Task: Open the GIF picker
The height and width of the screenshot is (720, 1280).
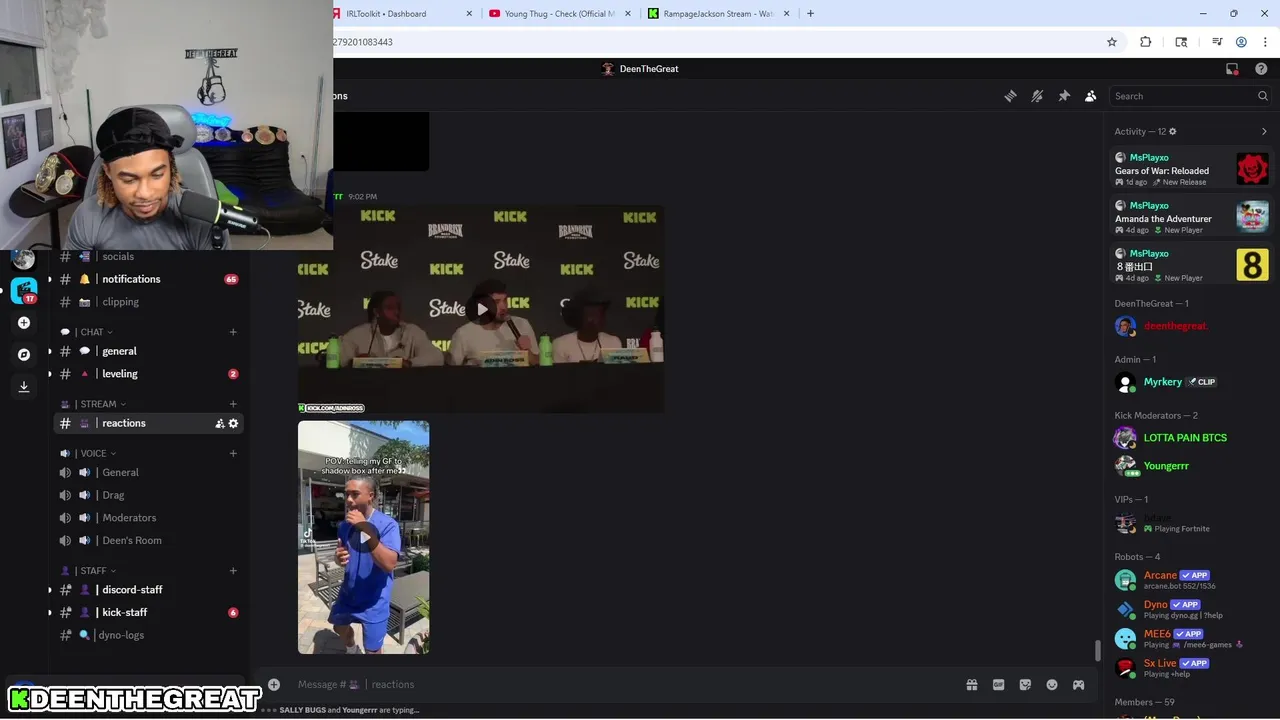Action: [x=998, y=684]
